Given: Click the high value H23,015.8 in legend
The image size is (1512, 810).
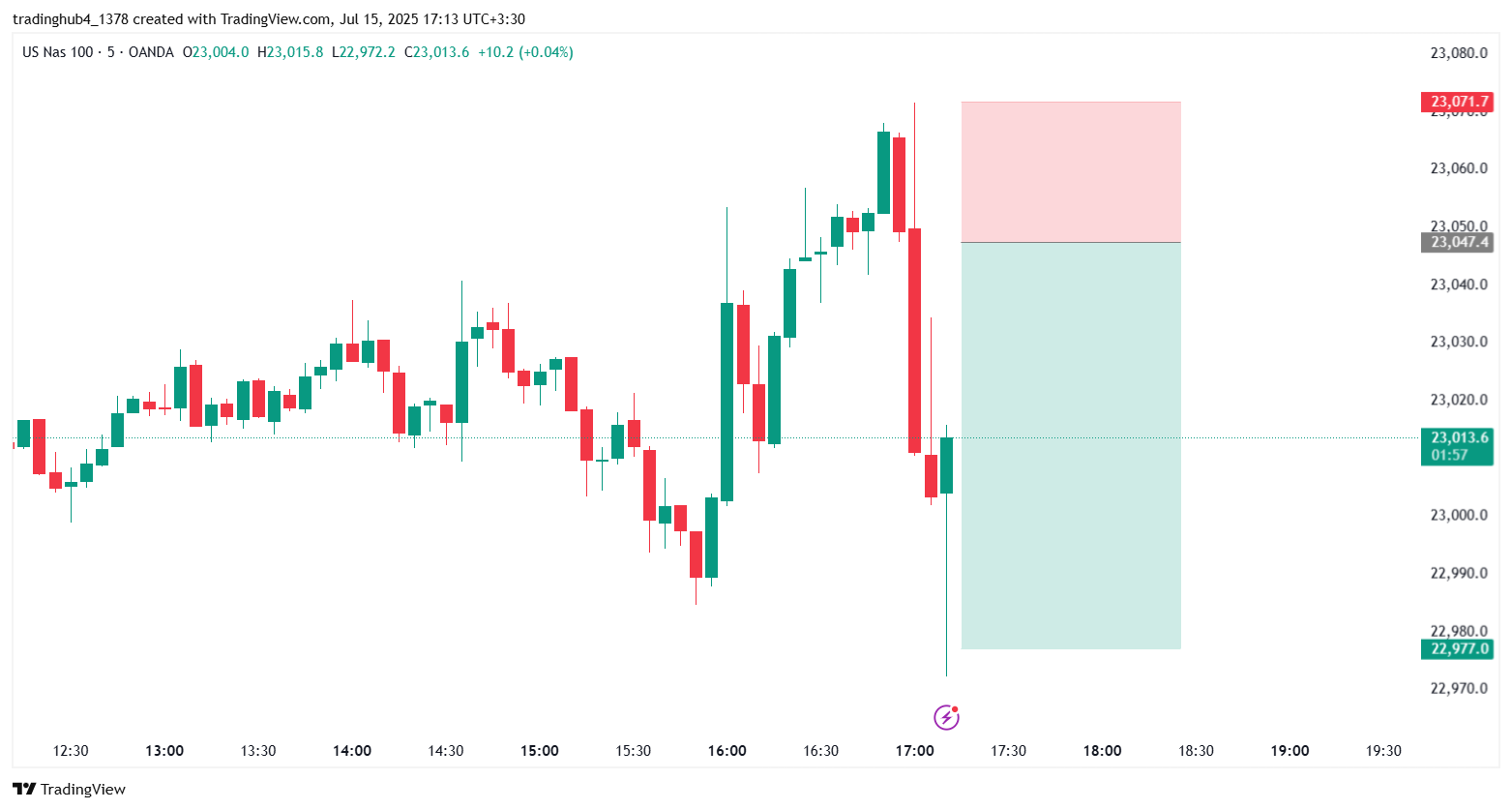Looking at the screenshot, I should pos(290,52).
